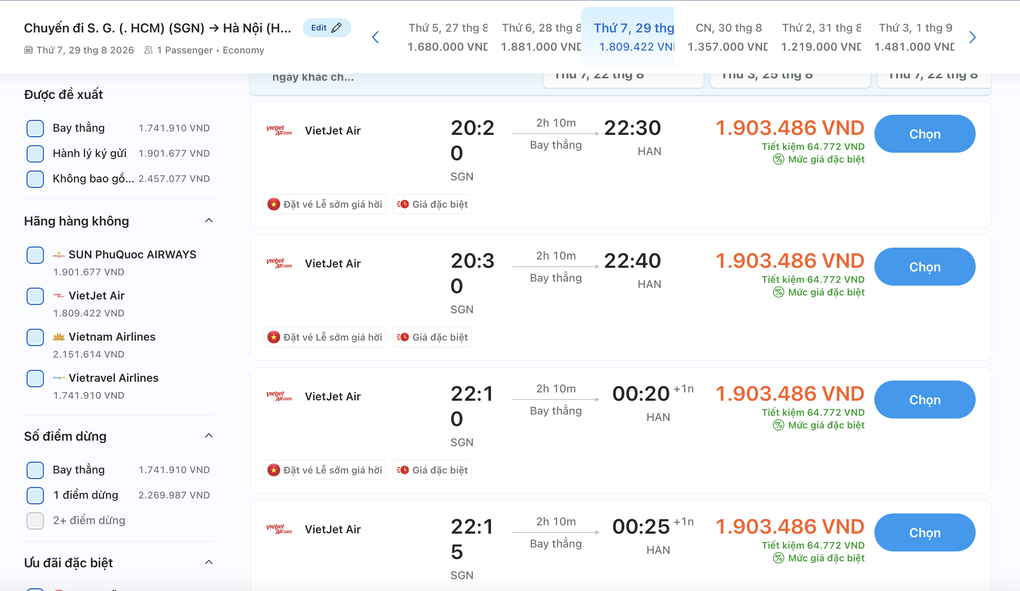Filter by SUN PhuQuoc AIRWAYS airline
The image size is (1020, 591).
[35, 255]
